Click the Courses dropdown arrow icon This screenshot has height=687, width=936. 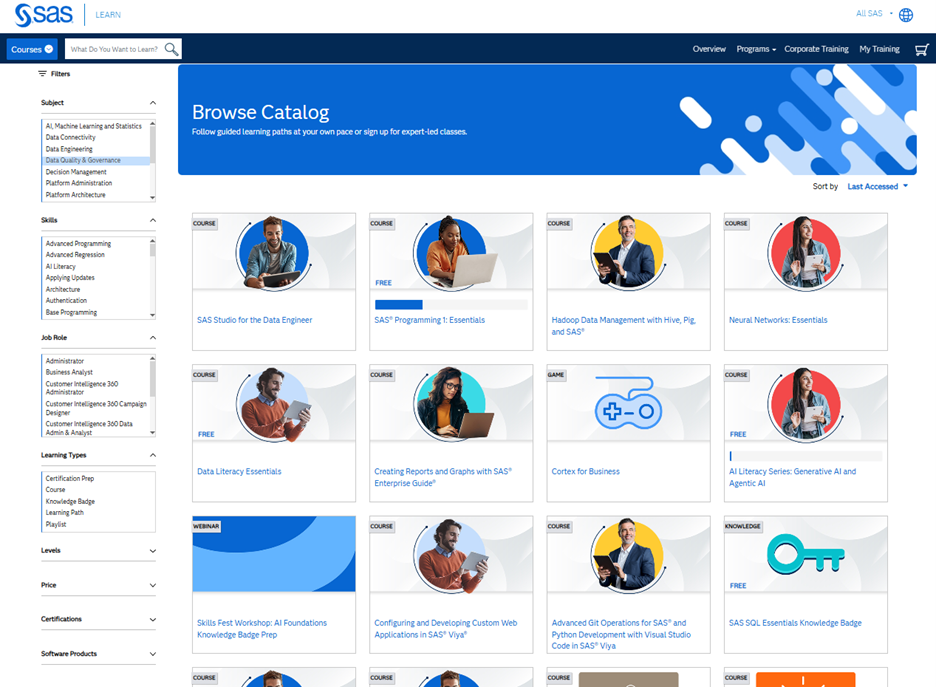(x=49, y=49)
